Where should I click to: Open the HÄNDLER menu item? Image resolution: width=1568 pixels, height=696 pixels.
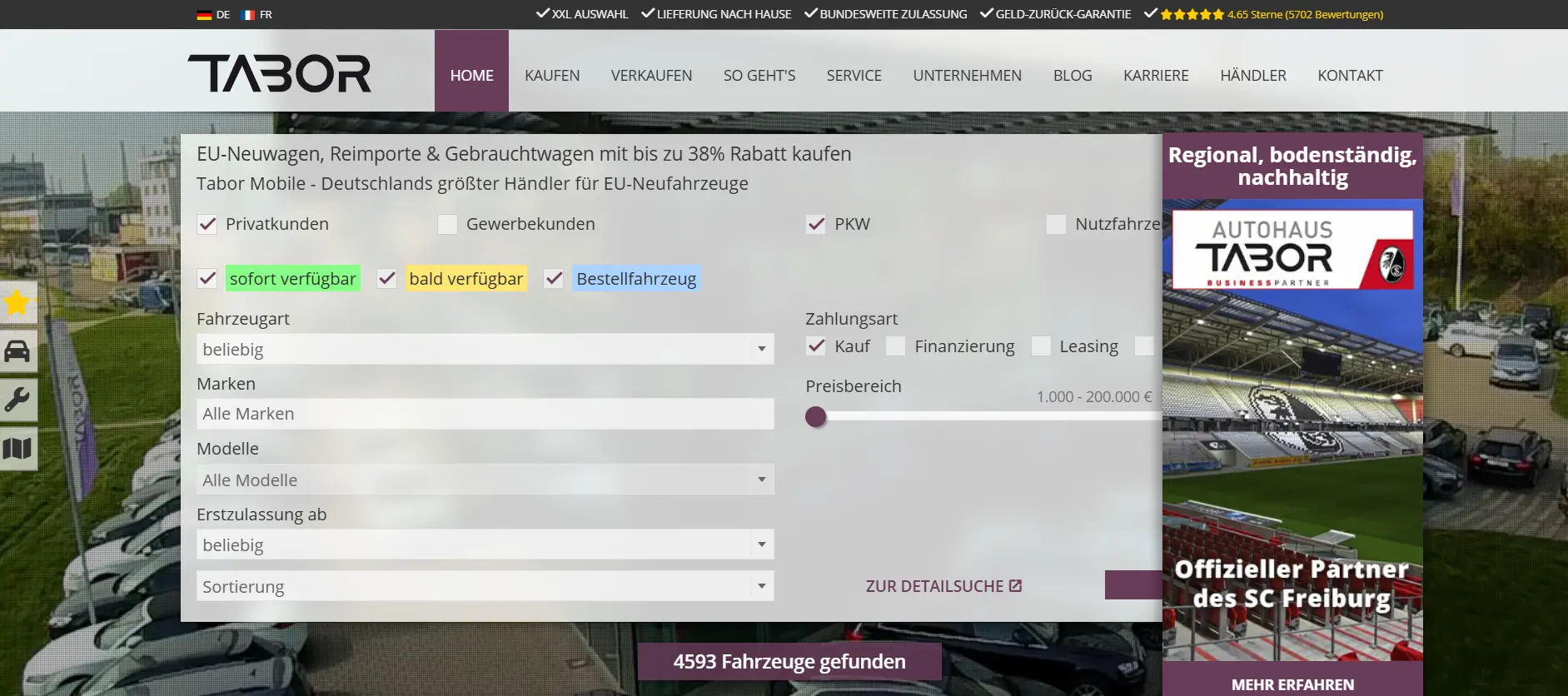[1253, 75]
